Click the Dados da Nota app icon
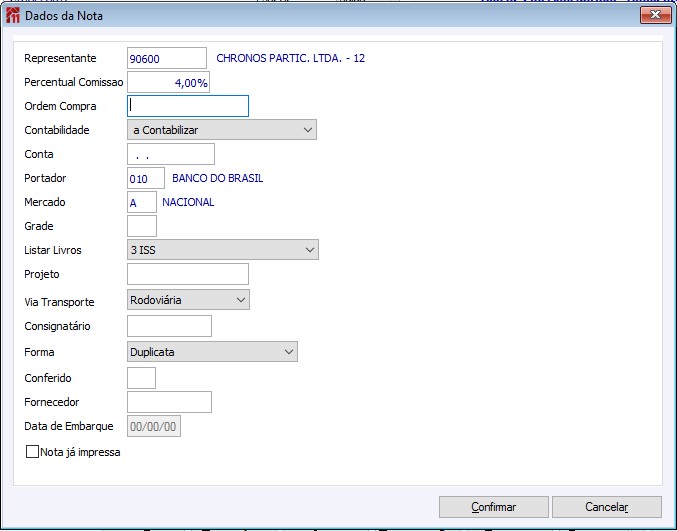677x531 pixels. [x=13, y=16]
